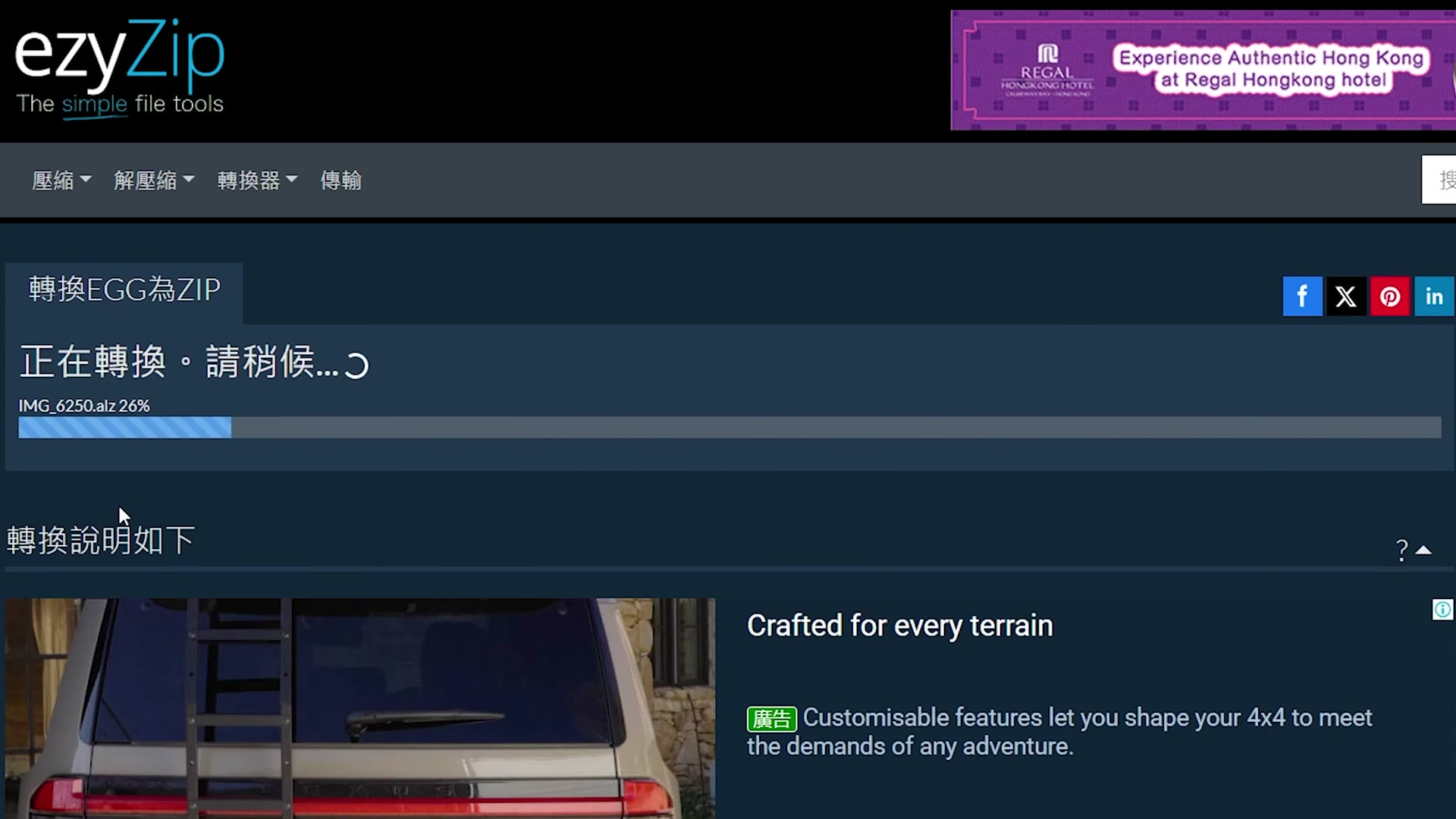Open the 壓縮 dropdown menu
This screenshot has width=1456, height=819.
click(x=61, y=180)
